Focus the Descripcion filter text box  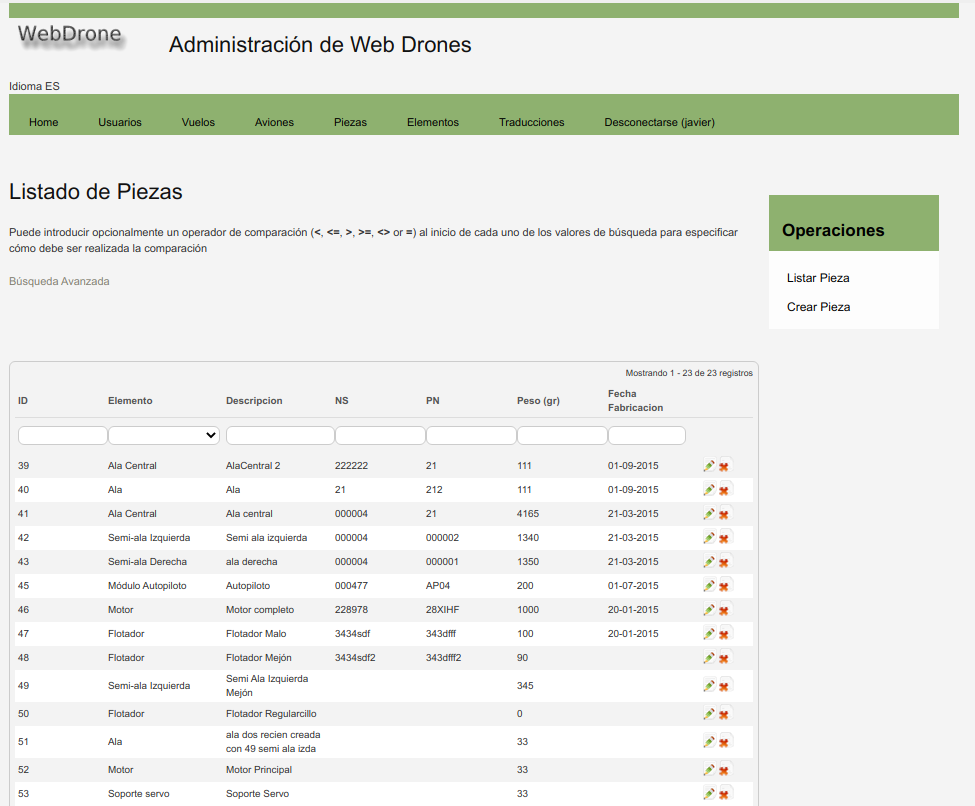pyautogui.click(x=280, y=435)
